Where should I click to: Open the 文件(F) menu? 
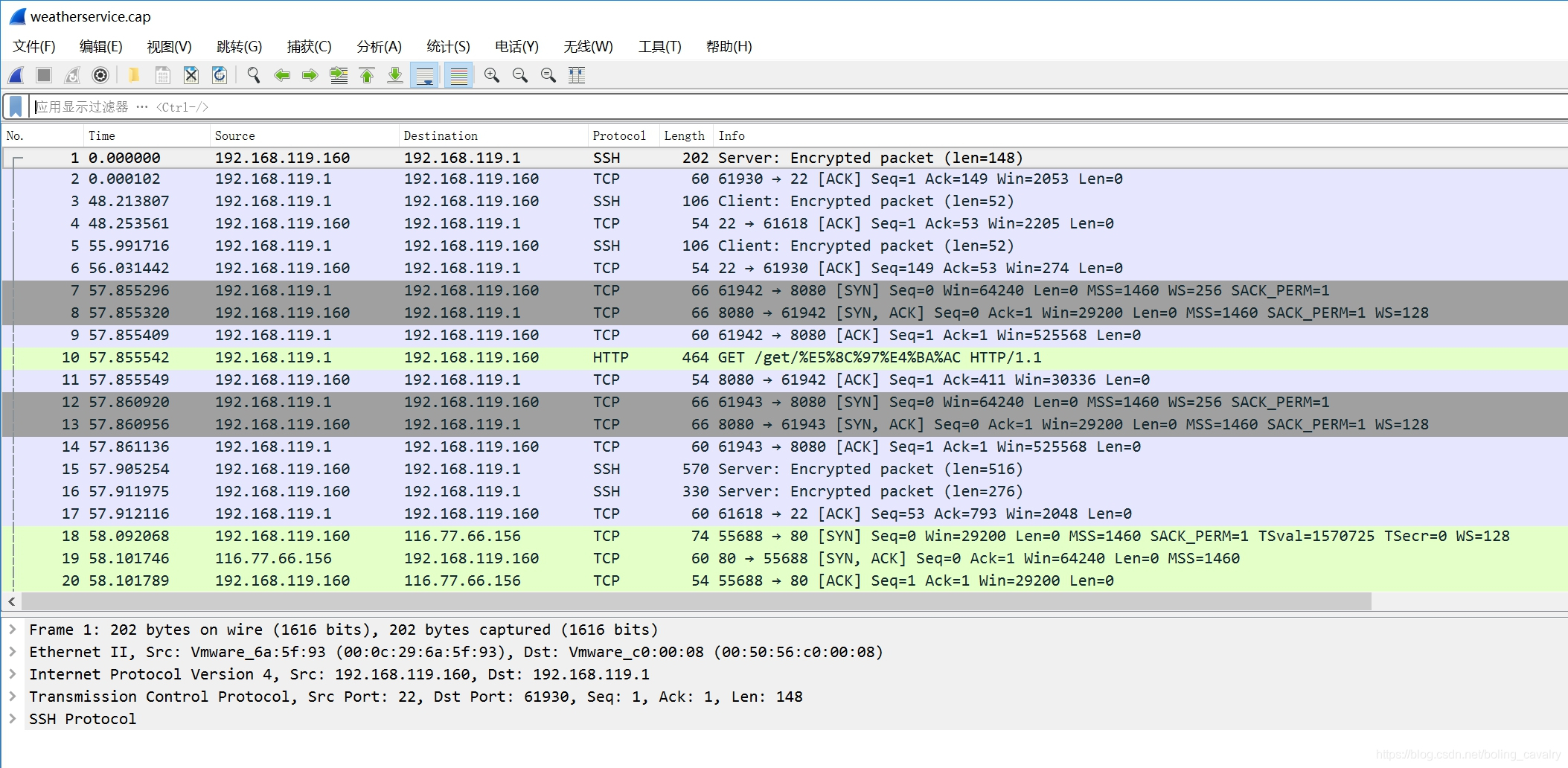coord(34,46)
